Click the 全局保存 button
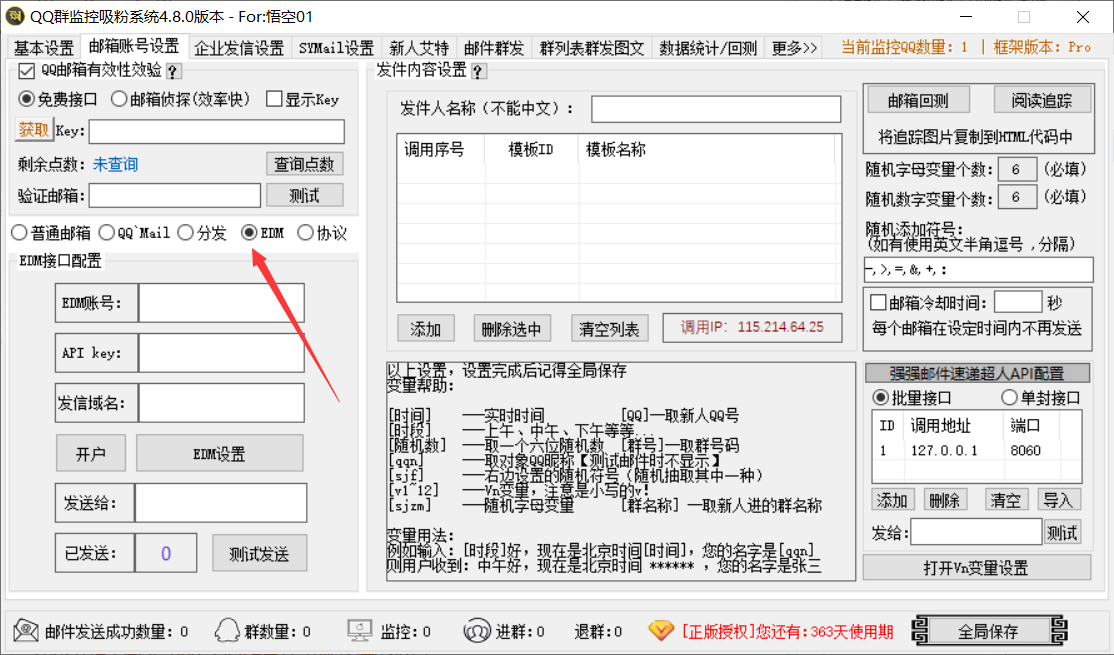 tap(988, 630)
